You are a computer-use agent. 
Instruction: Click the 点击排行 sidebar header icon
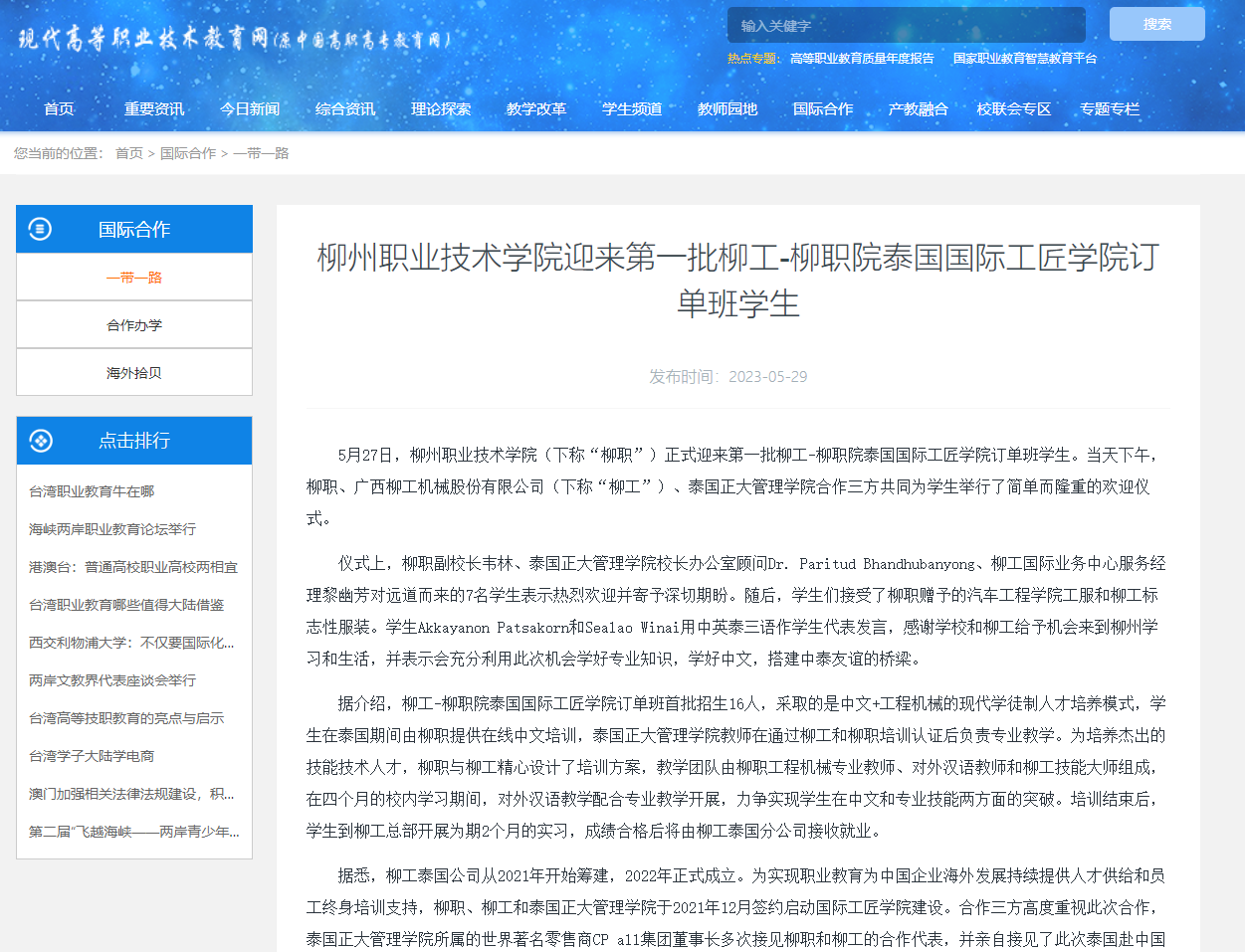(41, 441)
